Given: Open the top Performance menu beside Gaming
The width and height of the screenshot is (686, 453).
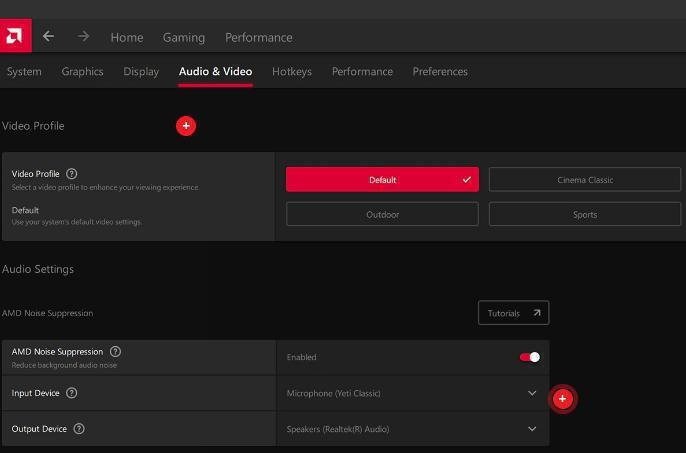Looking at the screenshot, I should pos(259,38).
